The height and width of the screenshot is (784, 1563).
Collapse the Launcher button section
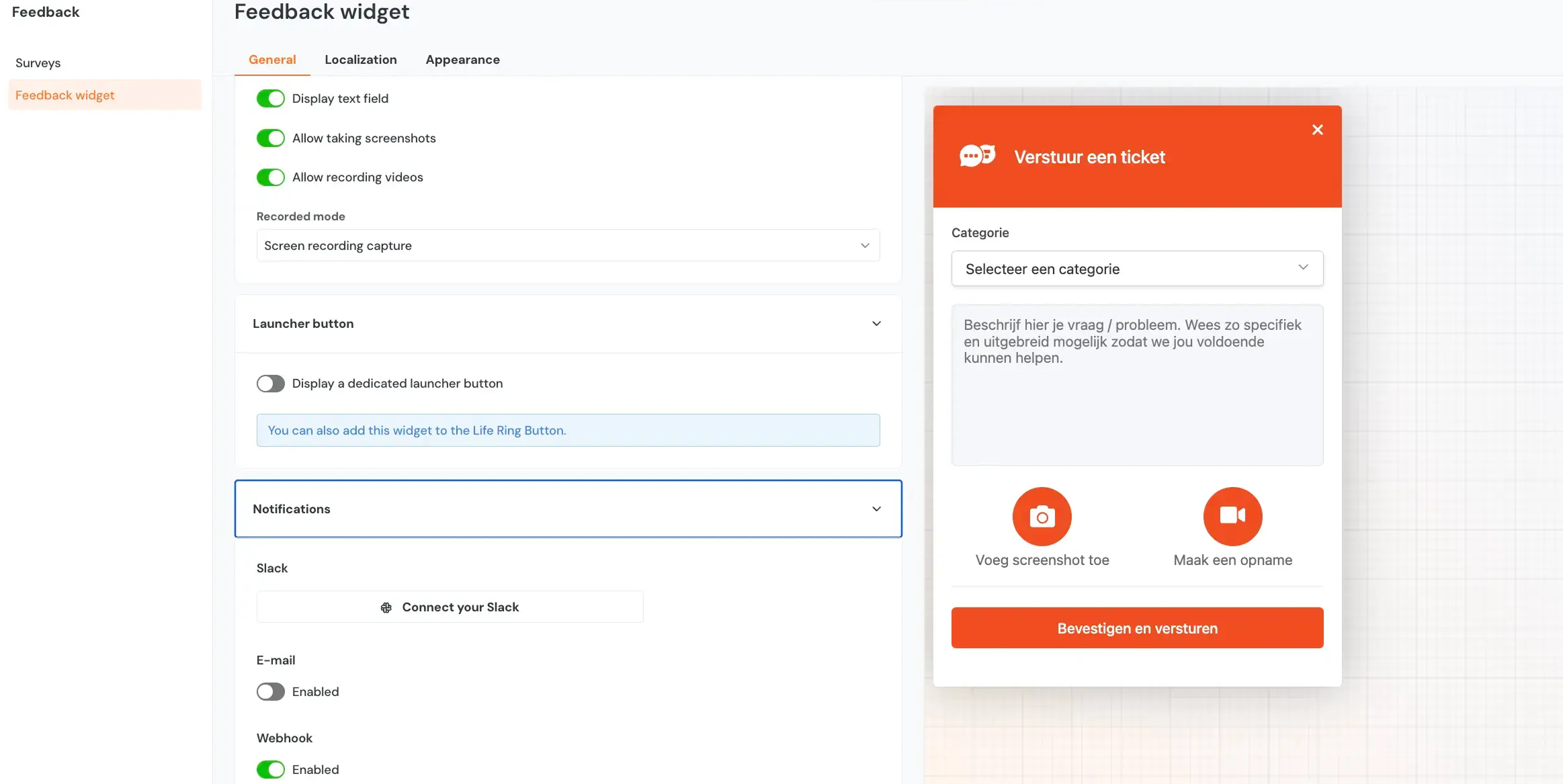tap(877, 323)
